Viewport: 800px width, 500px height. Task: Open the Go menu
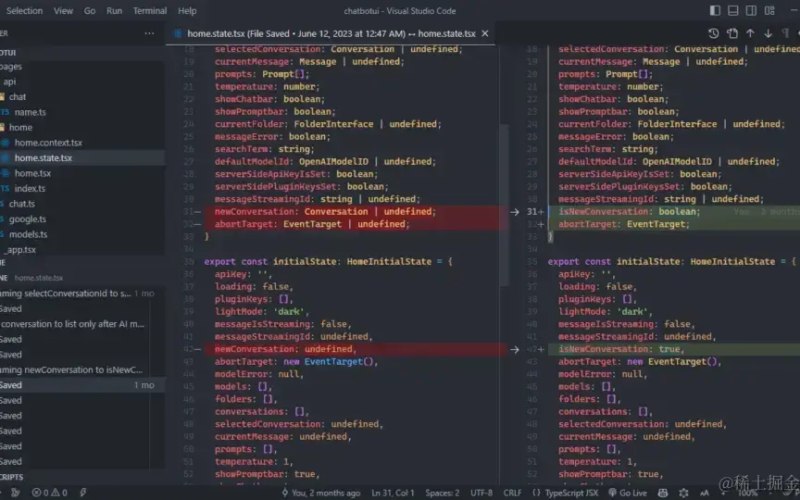[x=89, y=10]
